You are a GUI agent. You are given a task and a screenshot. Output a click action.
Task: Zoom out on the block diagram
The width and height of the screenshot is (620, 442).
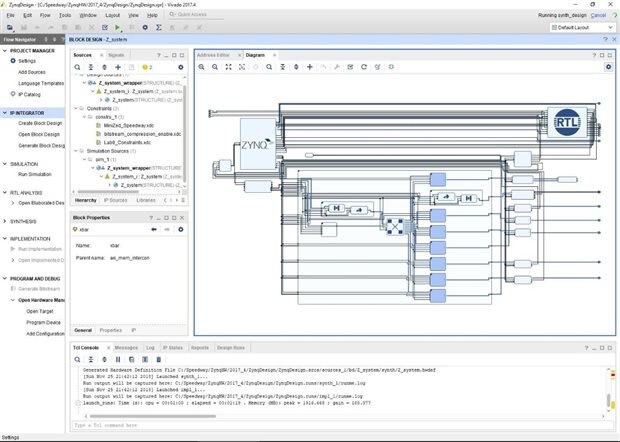(x=214, y=66)
